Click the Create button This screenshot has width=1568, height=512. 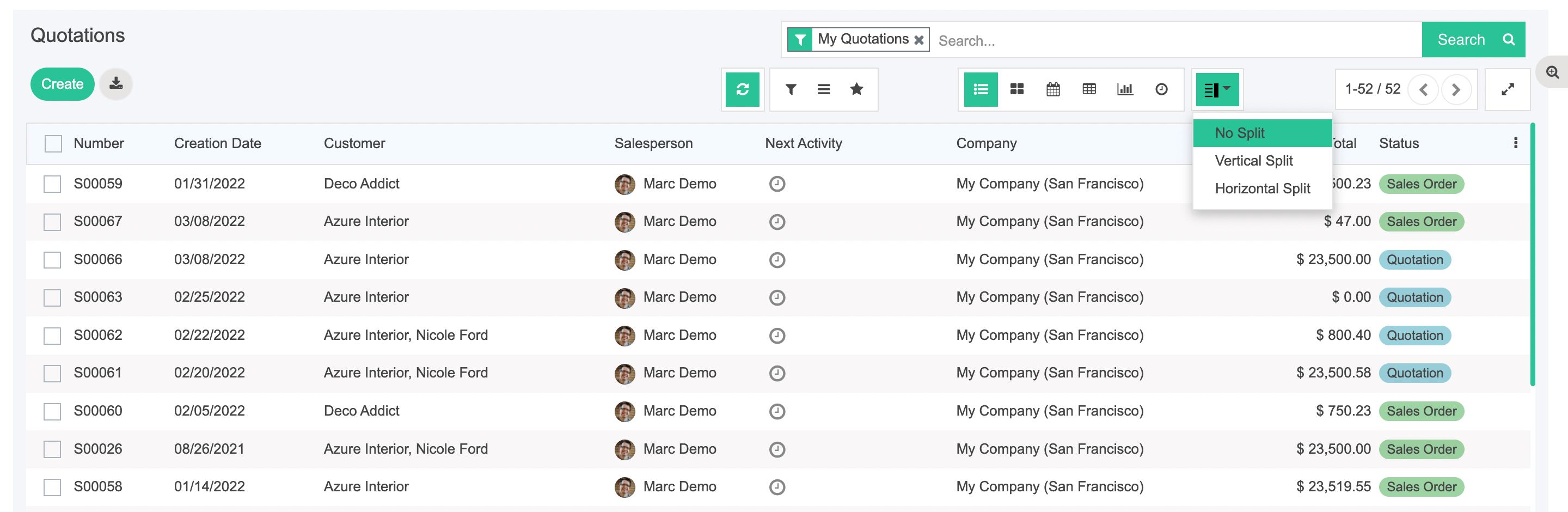click(x=62, y=84)
